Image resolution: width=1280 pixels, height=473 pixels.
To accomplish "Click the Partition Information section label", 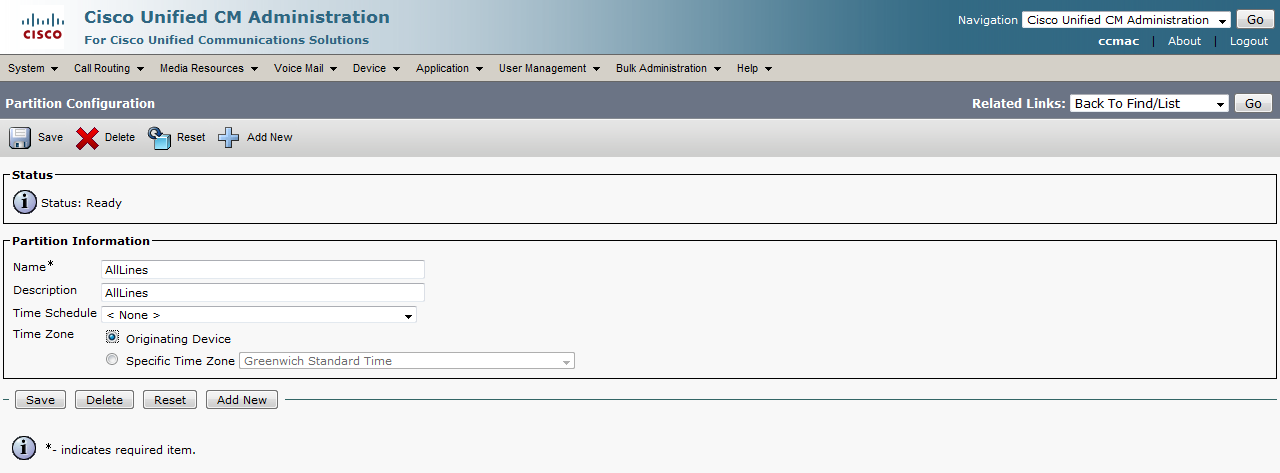I will pyautogui.click(x=81, y=241).
